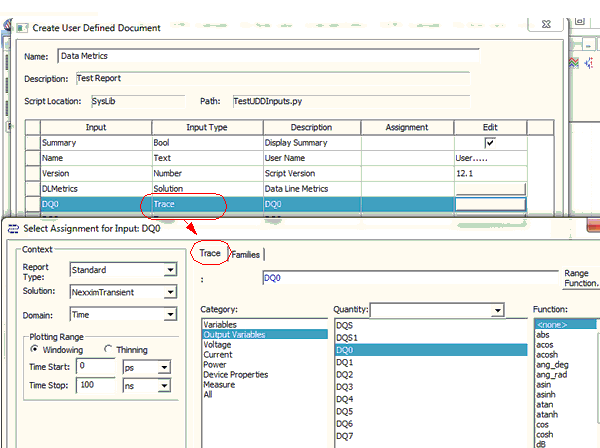Open the Domain dropdown
The image size is (600, 448).
coord(170,314)
